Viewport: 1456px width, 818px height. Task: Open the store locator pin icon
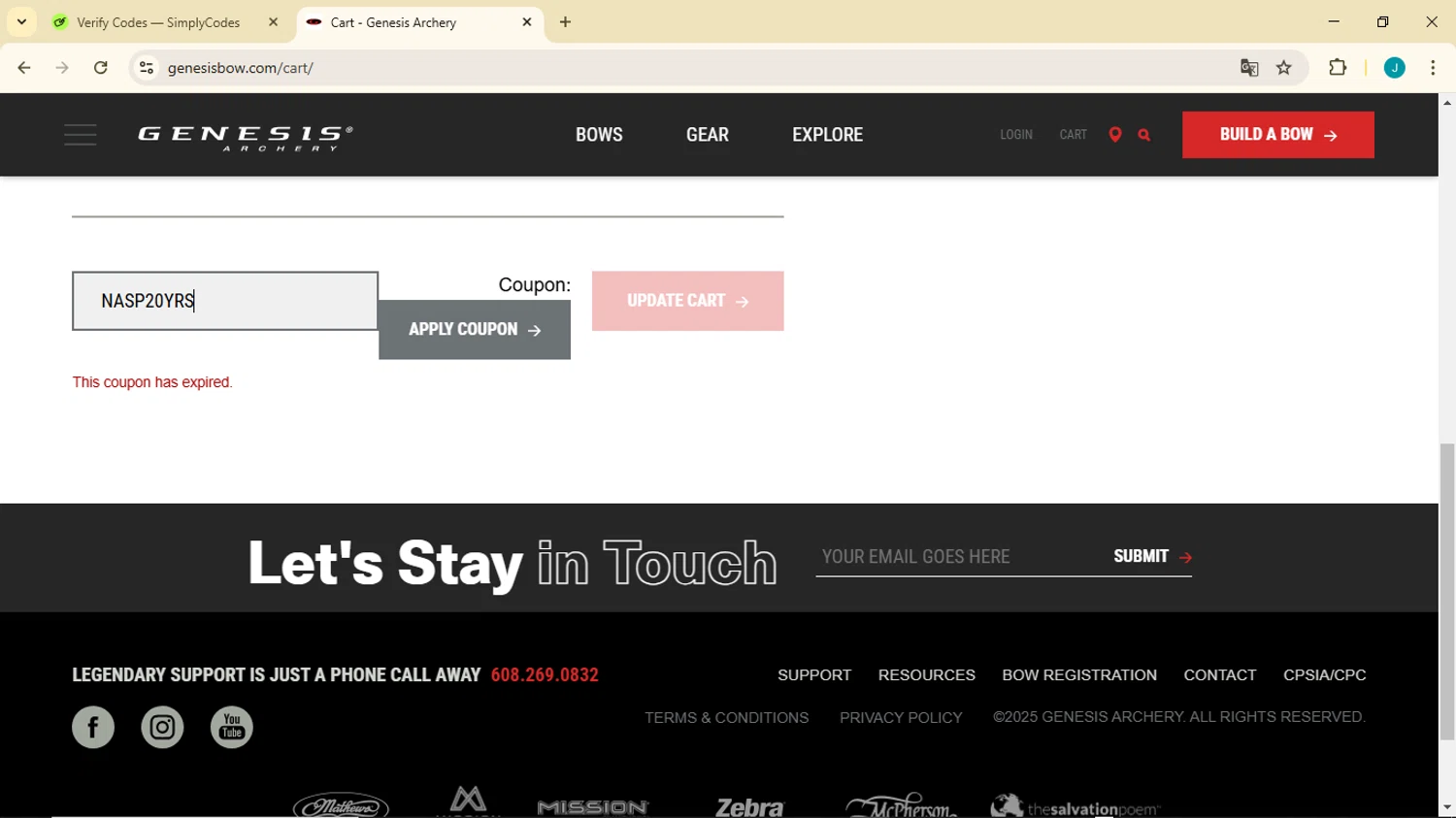(1115, 135)
